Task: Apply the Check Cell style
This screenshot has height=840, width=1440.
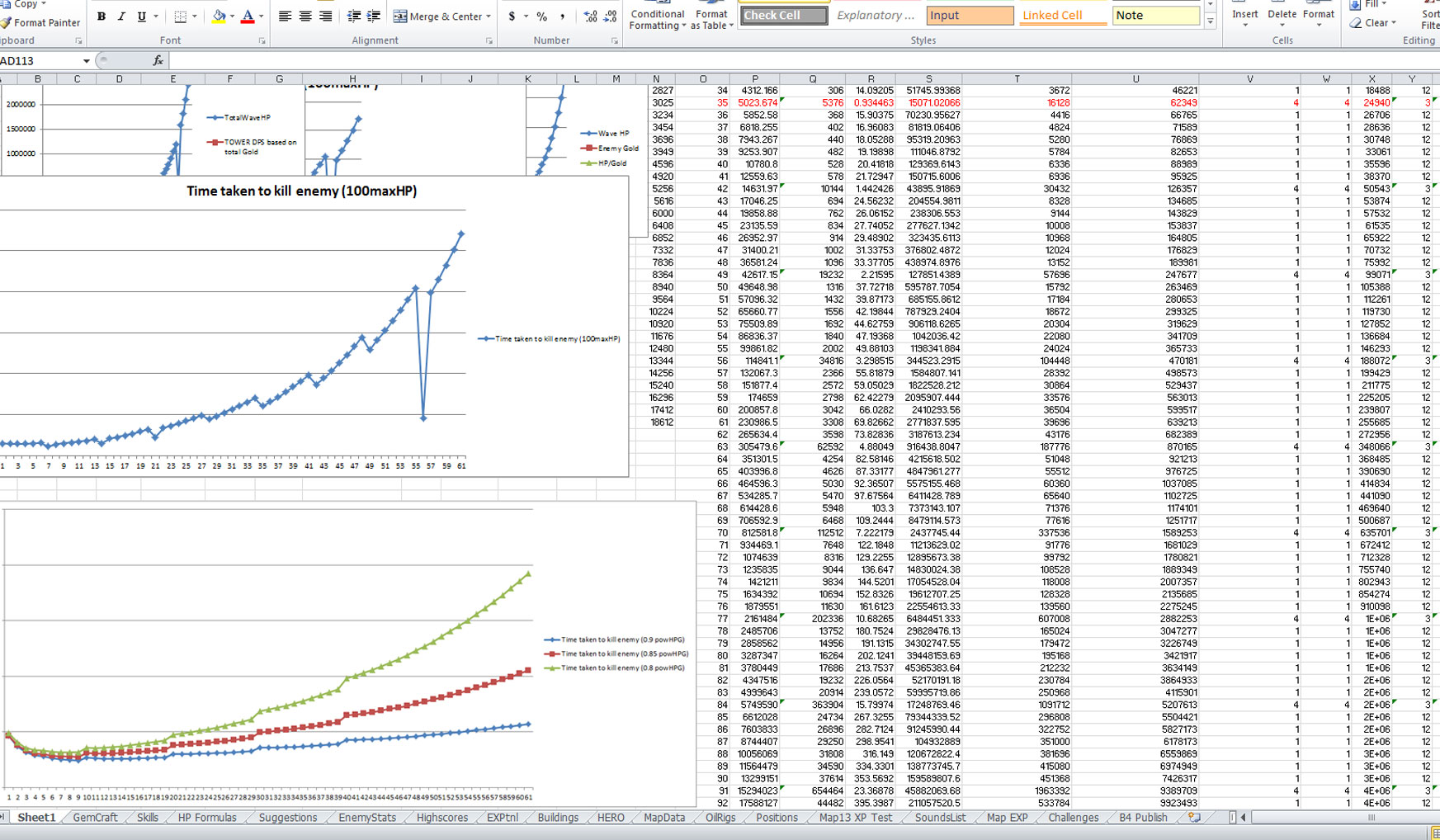Action: (782, 16)
